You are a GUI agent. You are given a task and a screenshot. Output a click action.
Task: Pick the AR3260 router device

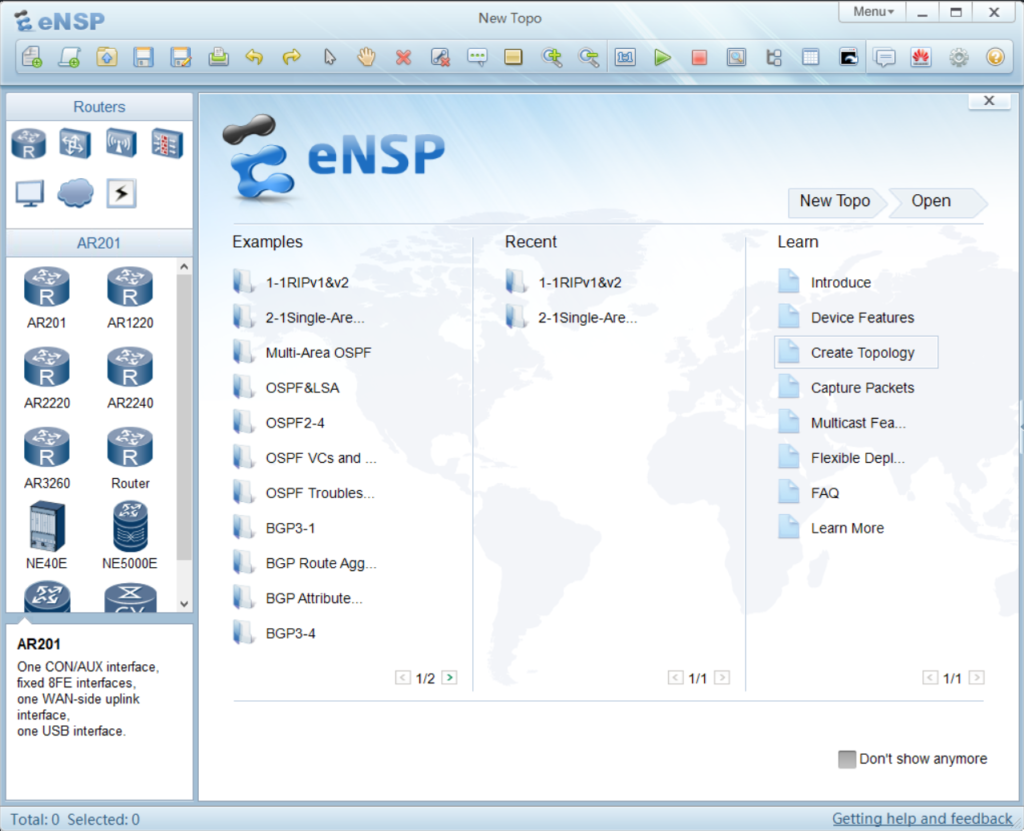point(46,459)
